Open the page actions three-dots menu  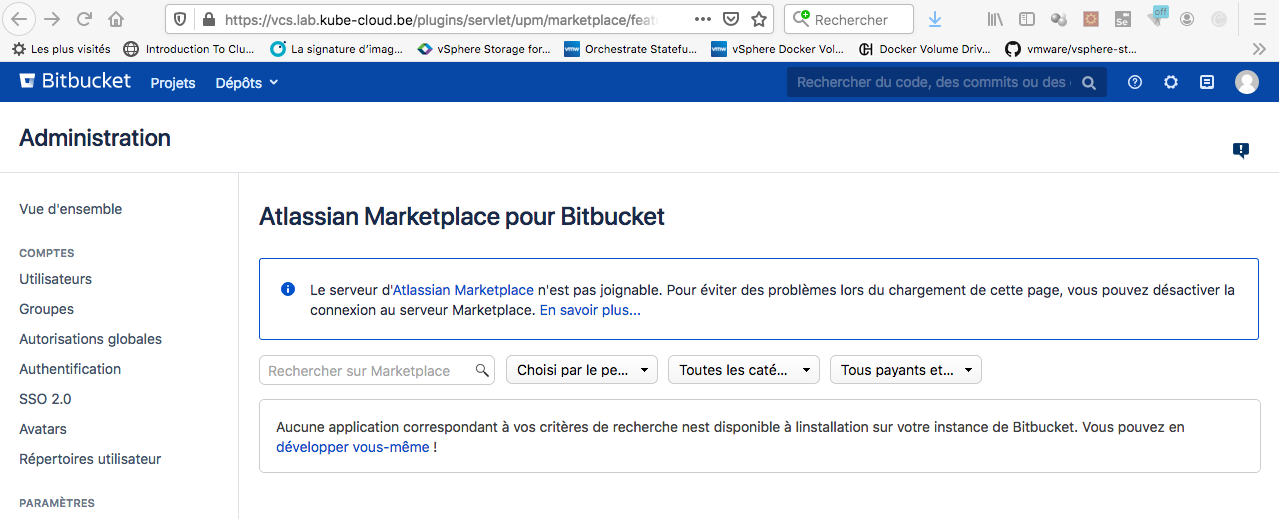coord(703,19)
